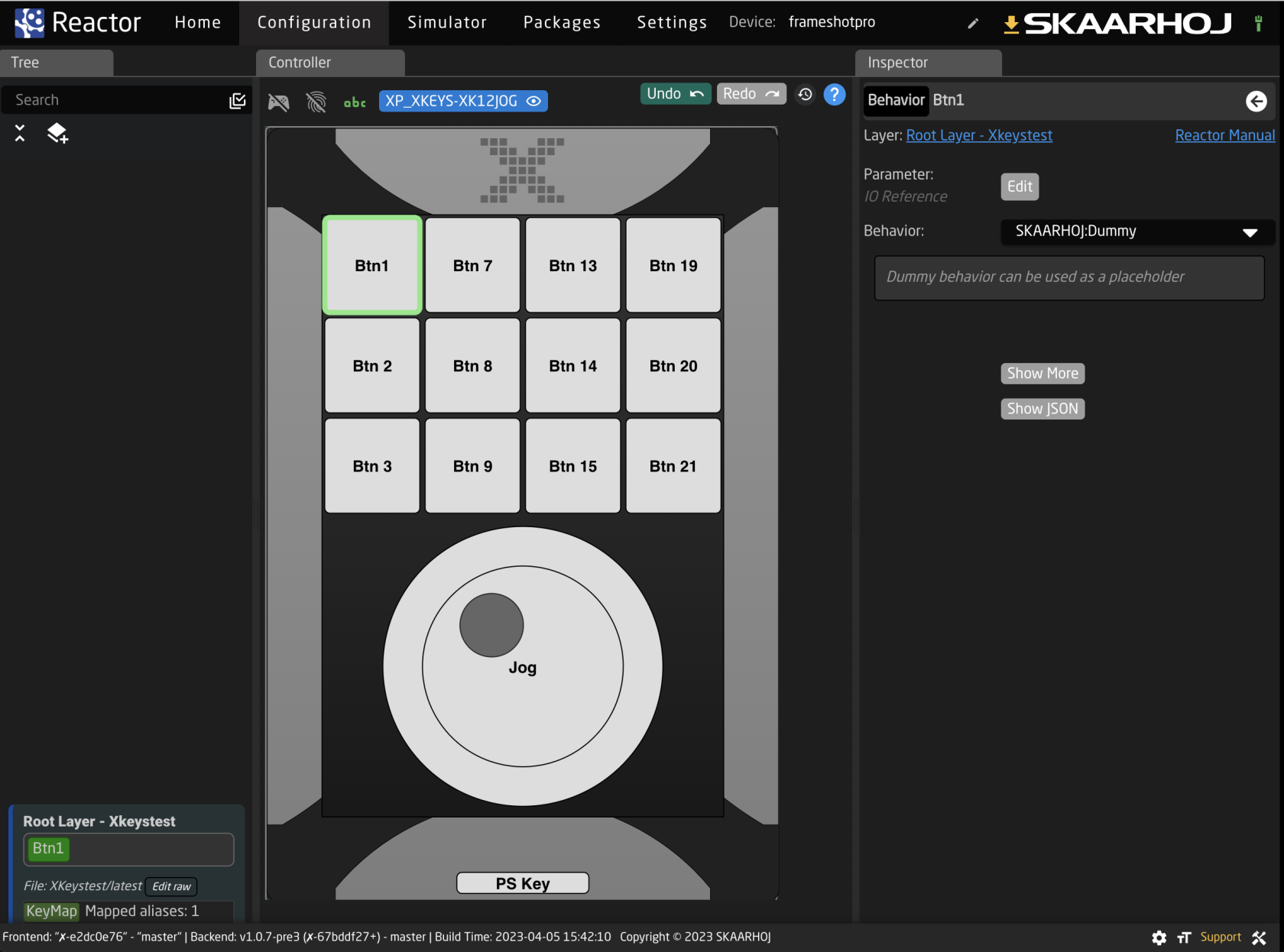
Task: Select the Btn 13 key
Action: click(x=573, y=265)
